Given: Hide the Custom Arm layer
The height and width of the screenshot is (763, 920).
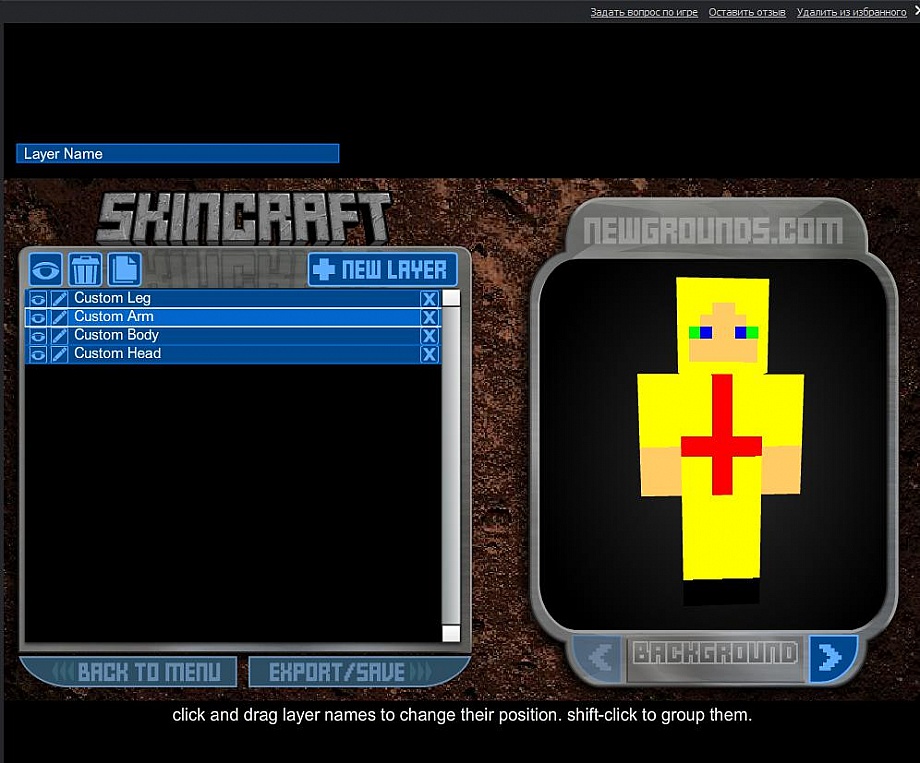Looking at the screenshot, I should pos(38,318).
